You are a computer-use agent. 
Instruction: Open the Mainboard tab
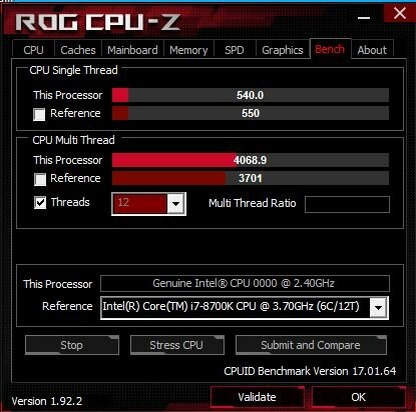point(132,50)
